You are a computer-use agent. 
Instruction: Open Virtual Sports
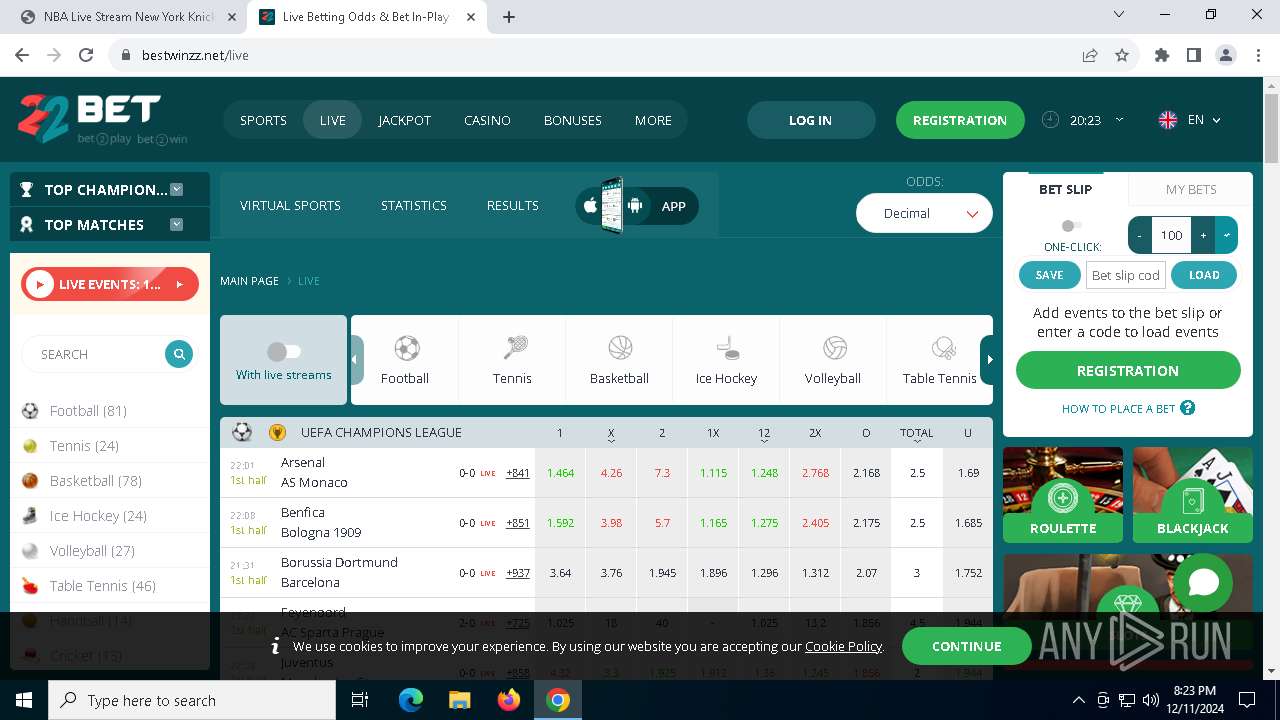(290, 205)
